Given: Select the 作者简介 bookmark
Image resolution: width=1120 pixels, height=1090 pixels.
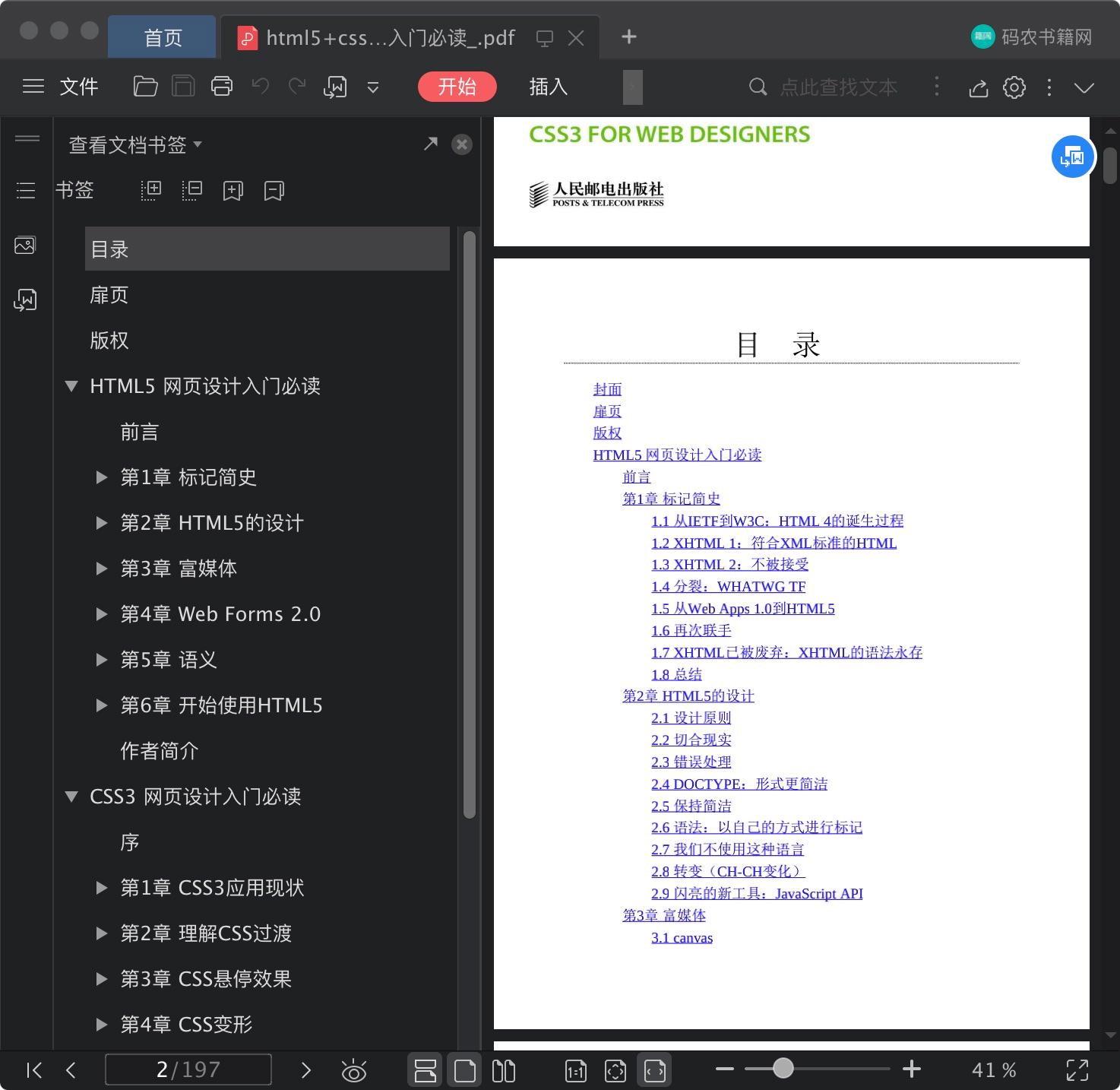Looking at the screenshot, I should click(160, 751).
